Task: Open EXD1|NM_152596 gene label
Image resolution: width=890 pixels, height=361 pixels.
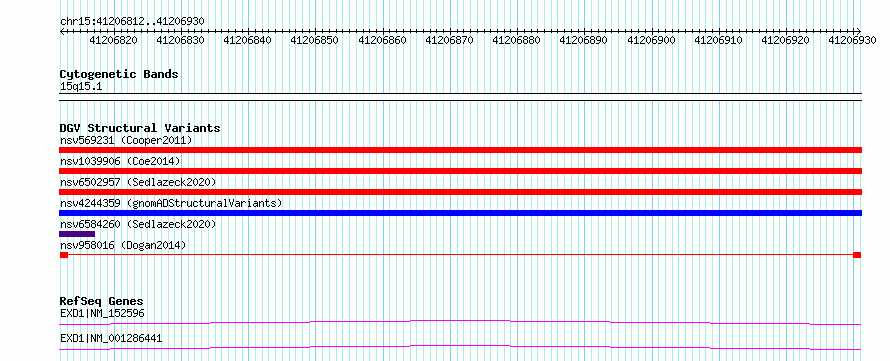Action: (x=102, y=313)
